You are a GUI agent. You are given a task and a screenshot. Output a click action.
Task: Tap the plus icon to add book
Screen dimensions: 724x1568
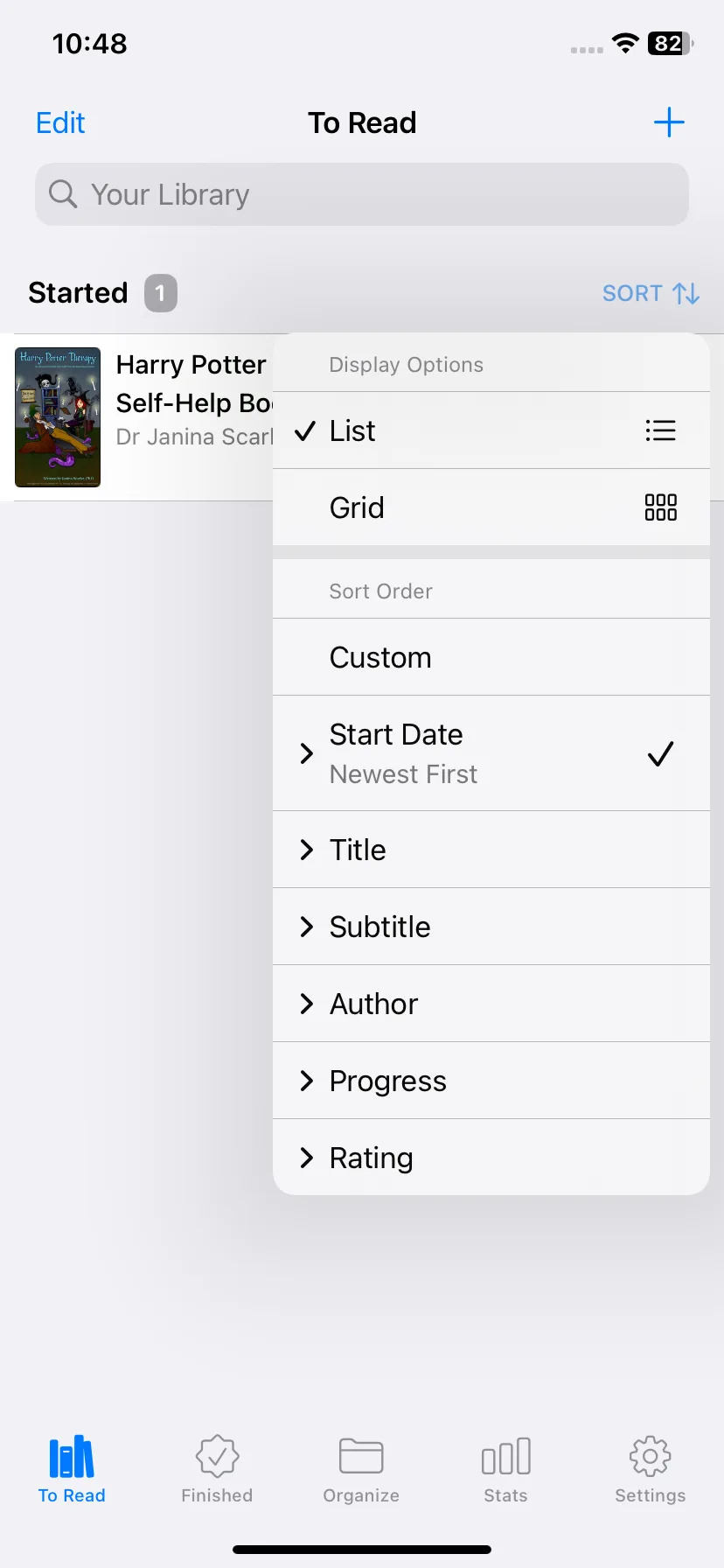tap(669, 122)
